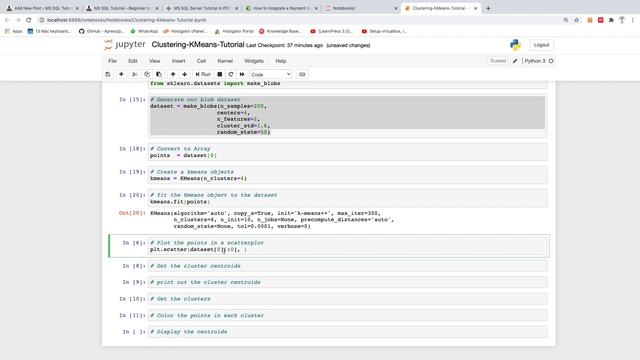This screenshot has width=640, height=360.
Task: Interrupt the kernel with the stop icon
Action: click(220, 74)
